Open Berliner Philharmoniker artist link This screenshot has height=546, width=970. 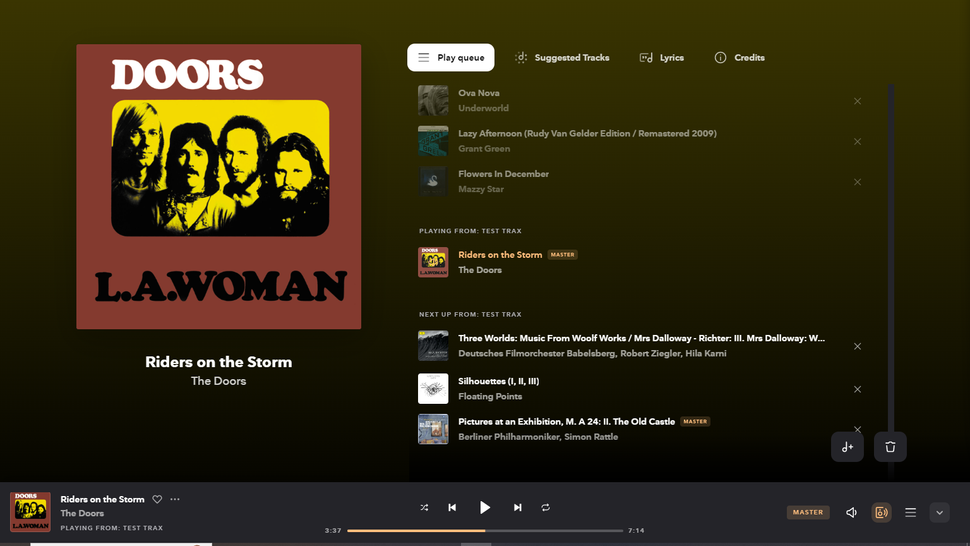pyautogui.click(x=509, y=437)
